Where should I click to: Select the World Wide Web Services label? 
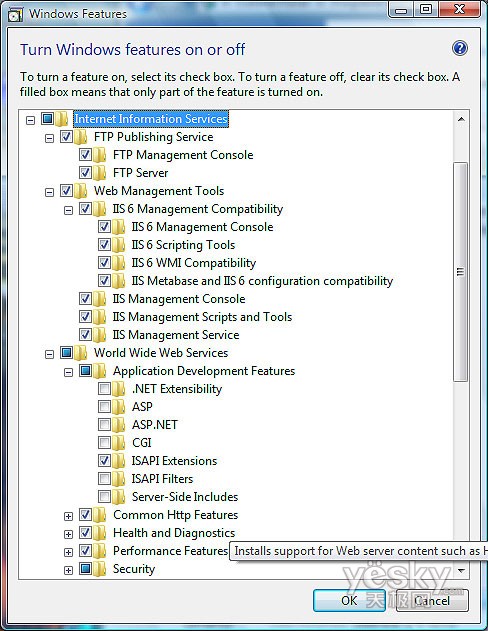[161, 353]
